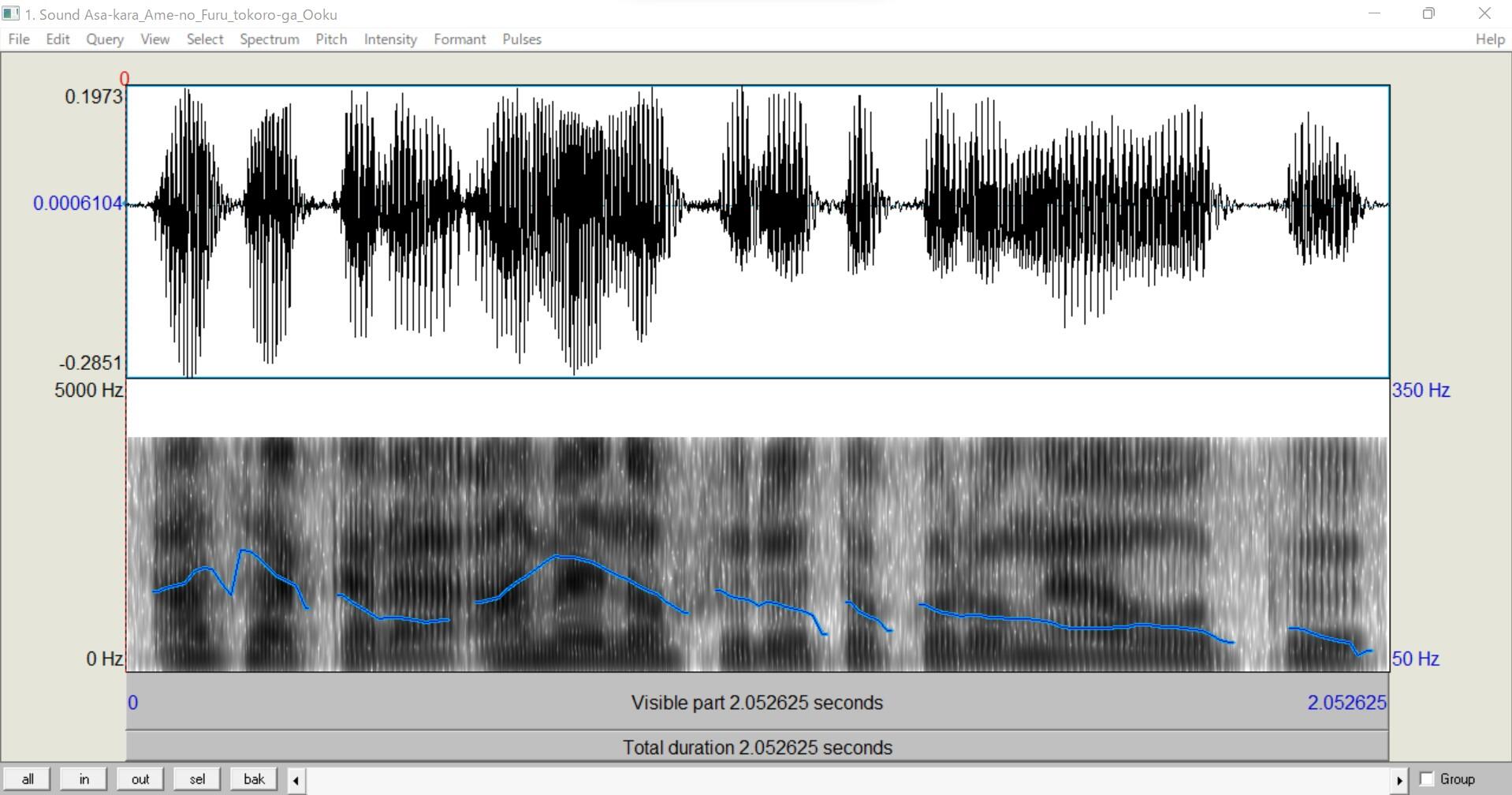Toggle the Group checkbox
1512x795 pixels.
pos(1426,779)
